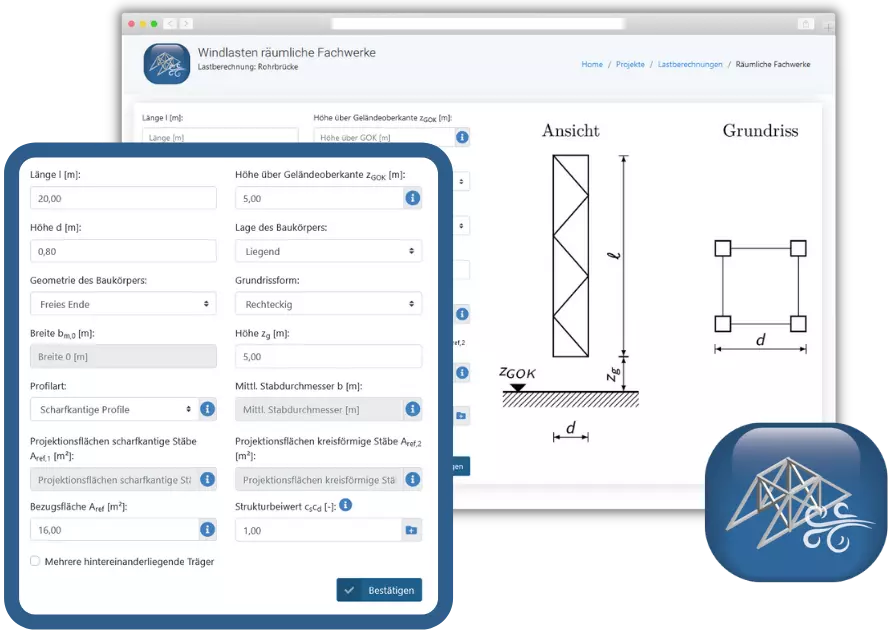
Task: Click the app logo in the page header
Action: [166, 64]
